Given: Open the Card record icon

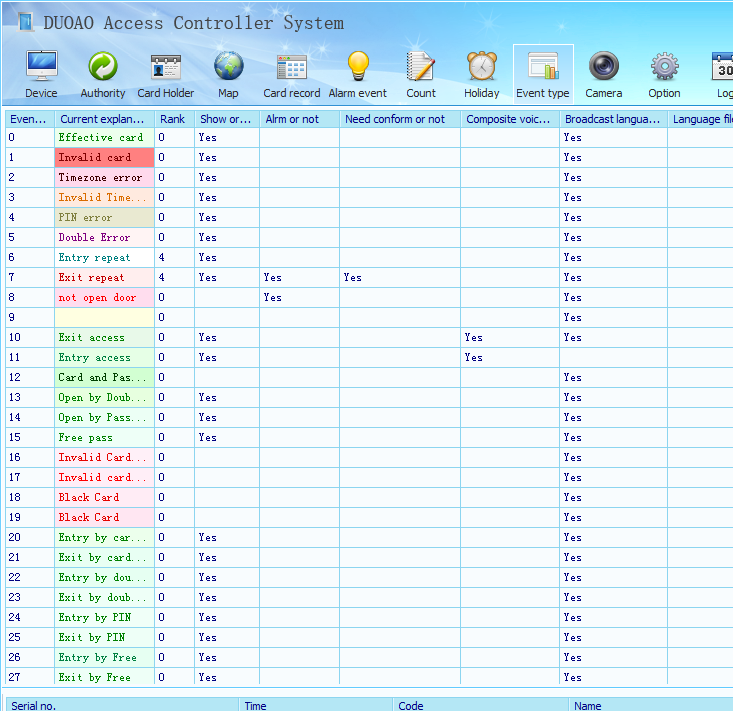Looking at the screenshot, I should (292, 75).
